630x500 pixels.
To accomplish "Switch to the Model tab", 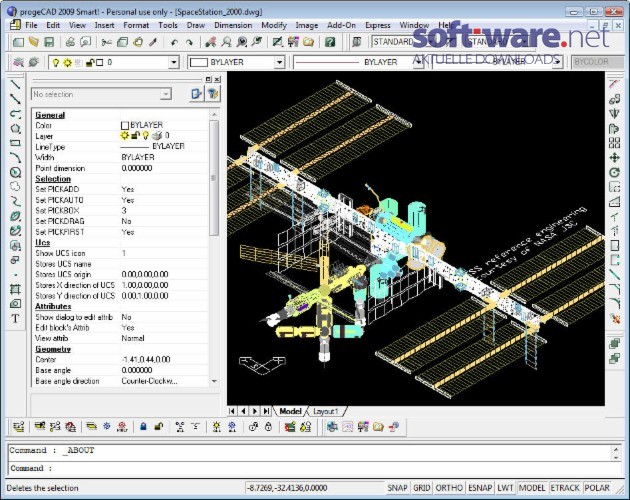I will click(x=290, y=411).
